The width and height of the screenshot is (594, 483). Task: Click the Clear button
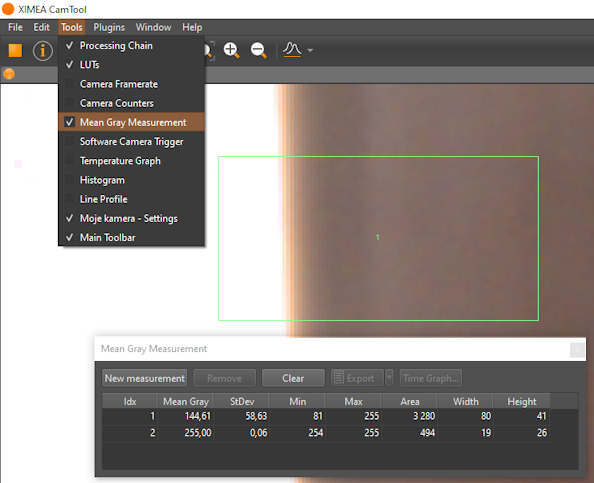tap(293, 378)
